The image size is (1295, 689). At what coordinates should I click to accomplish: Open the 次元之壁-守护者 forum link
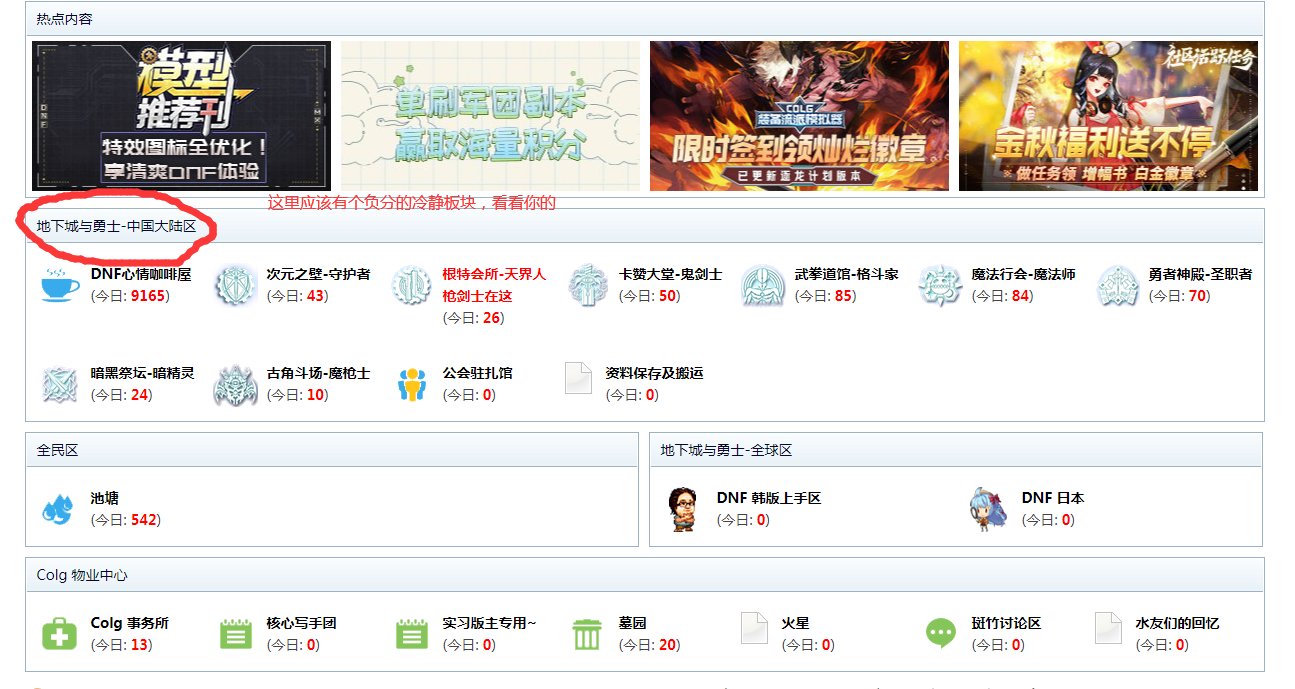(x=318, y=274)
